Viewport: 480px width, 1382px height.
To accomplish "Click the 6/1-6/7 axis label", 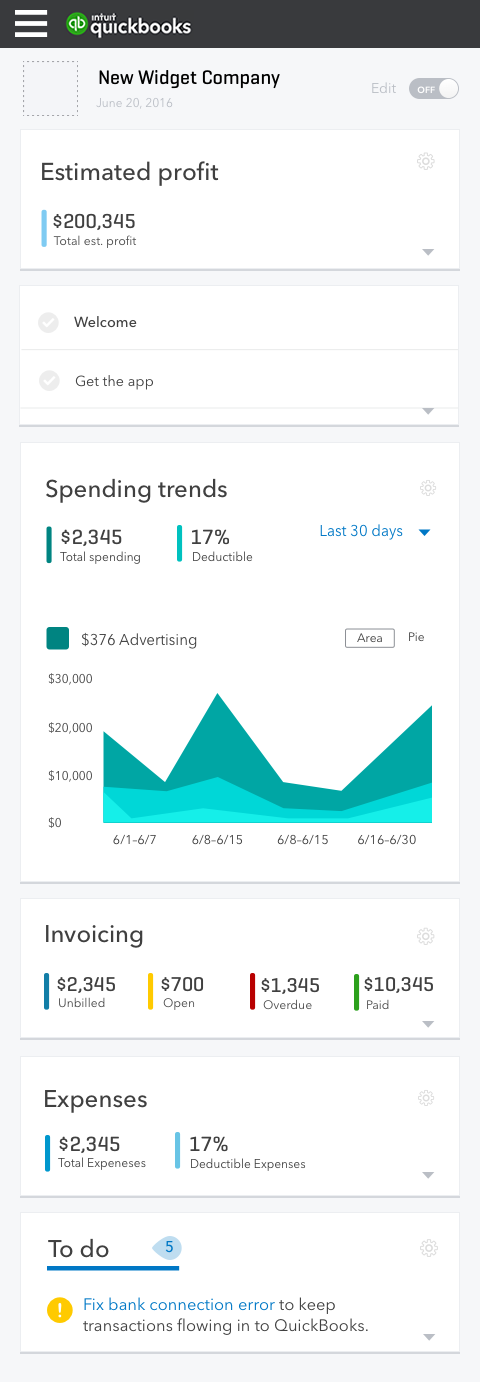I will [x=134, y=840].
